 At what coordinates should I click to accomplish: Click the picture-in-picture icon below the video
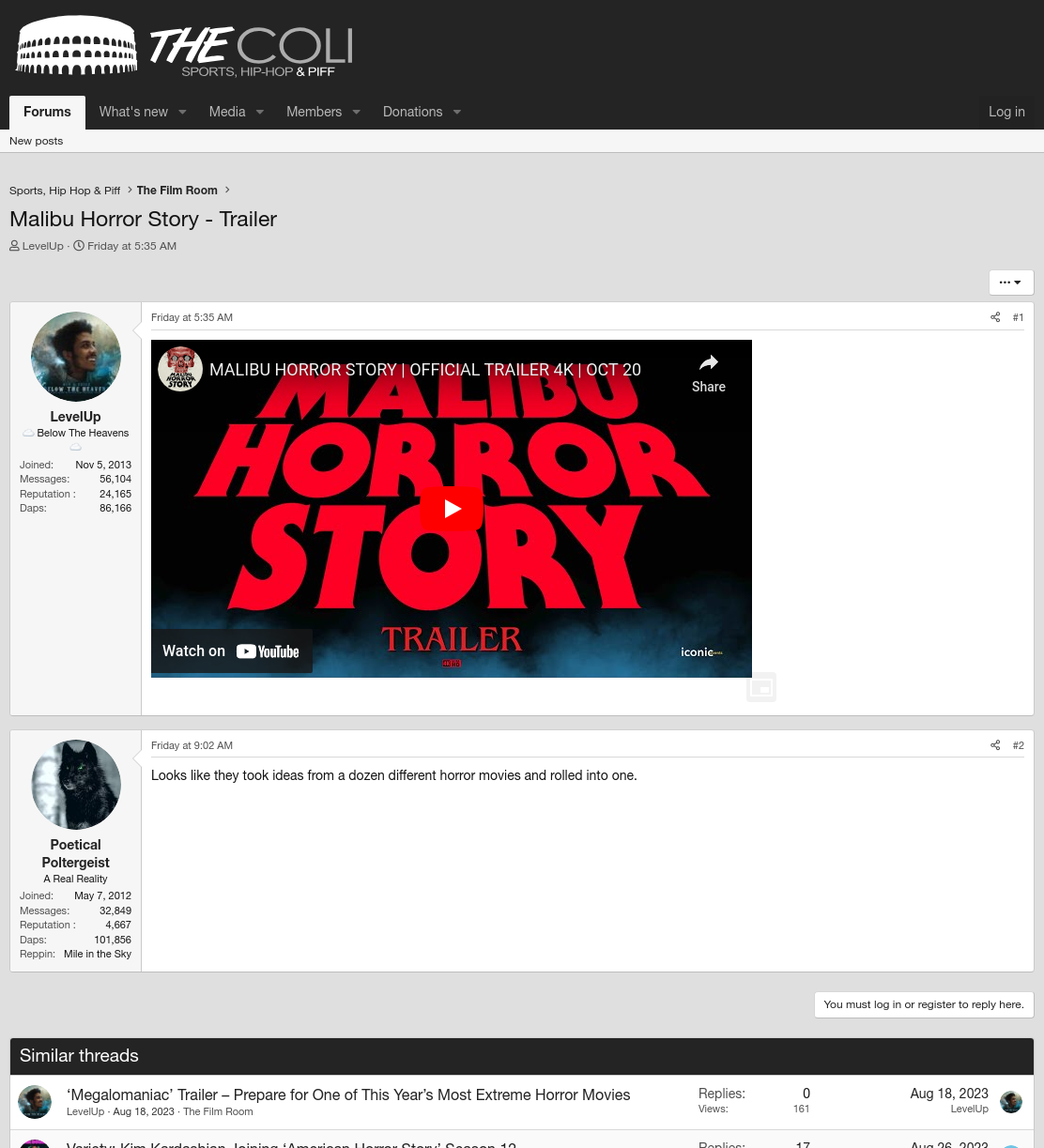[761, 687]
